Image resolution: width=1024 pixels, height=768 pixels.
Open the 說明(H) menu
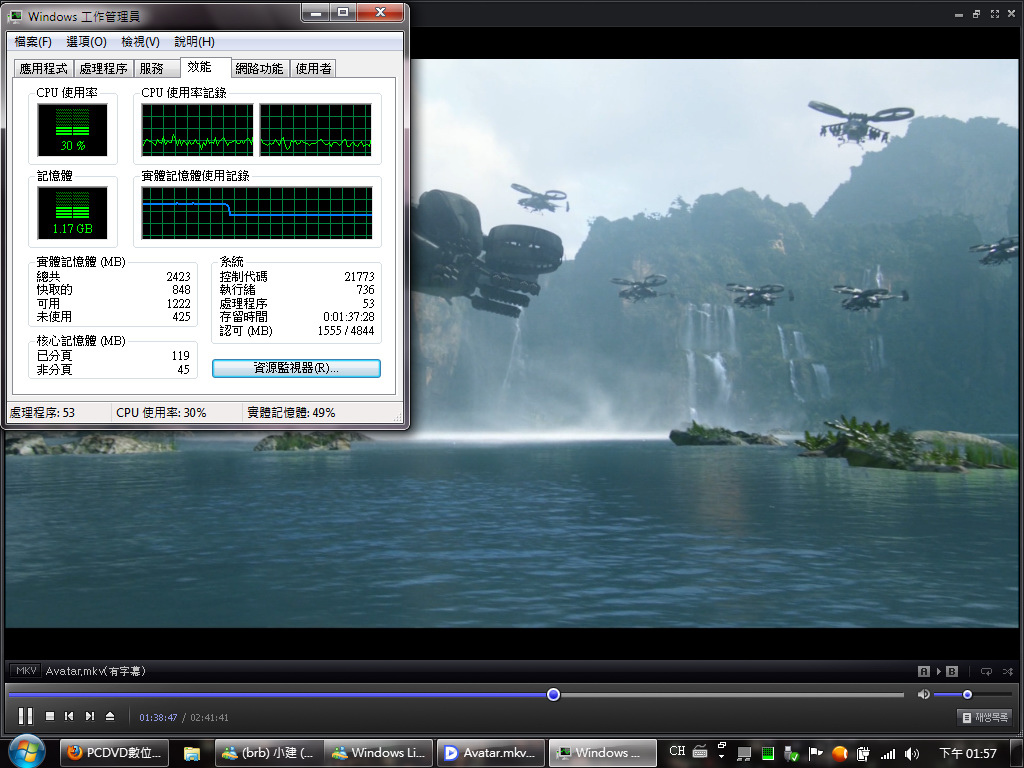195,42
